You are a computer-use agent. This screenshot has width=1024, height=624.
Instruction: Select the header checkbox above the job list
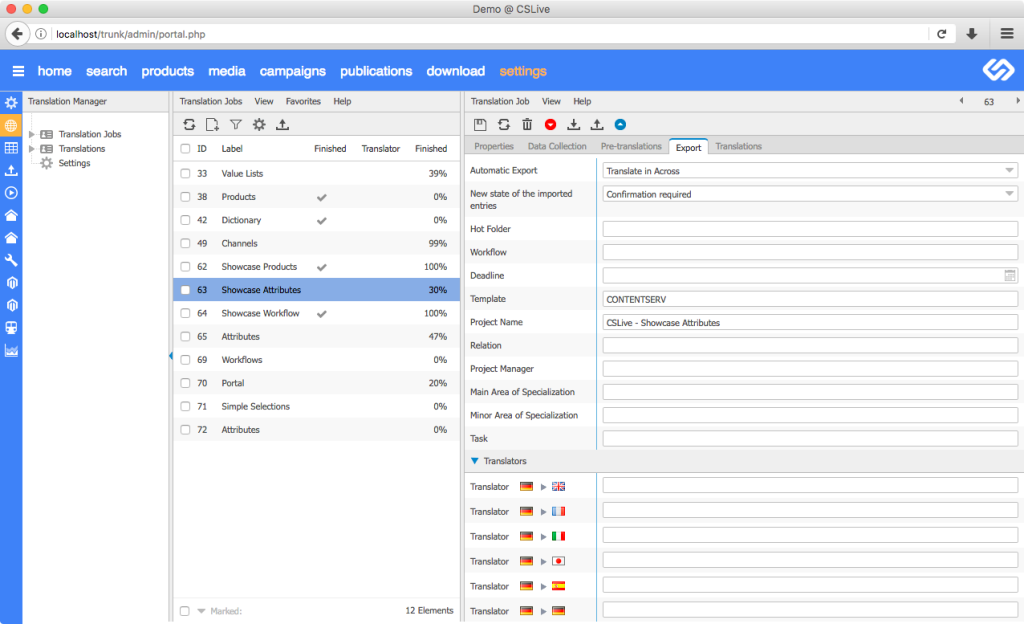(184, 148)
